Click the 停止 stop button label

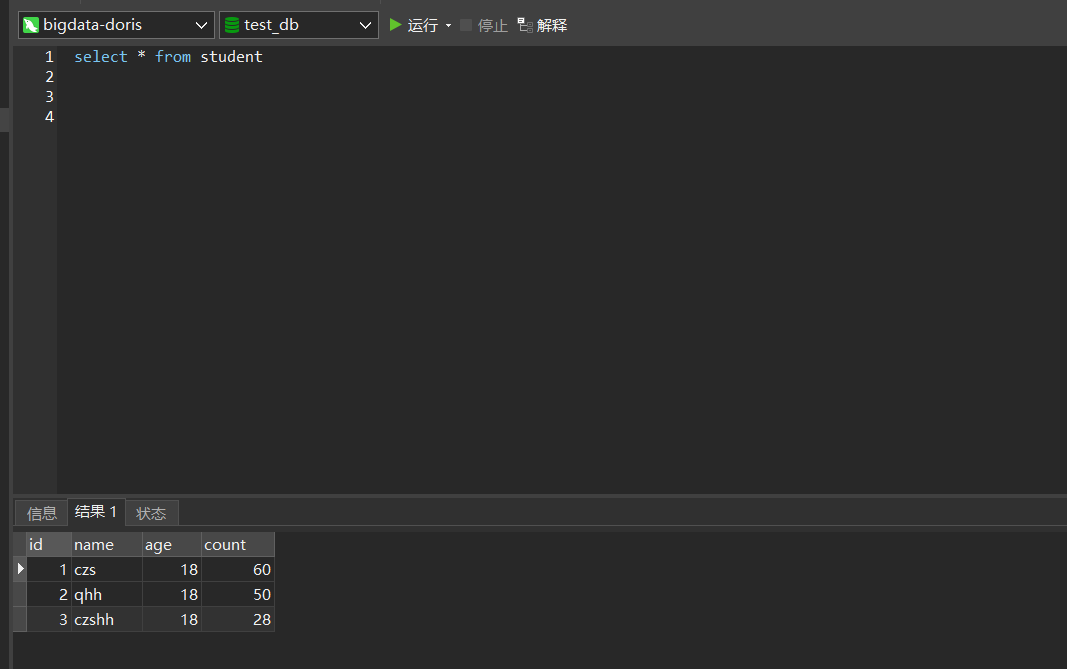click(x=493, y=25)
